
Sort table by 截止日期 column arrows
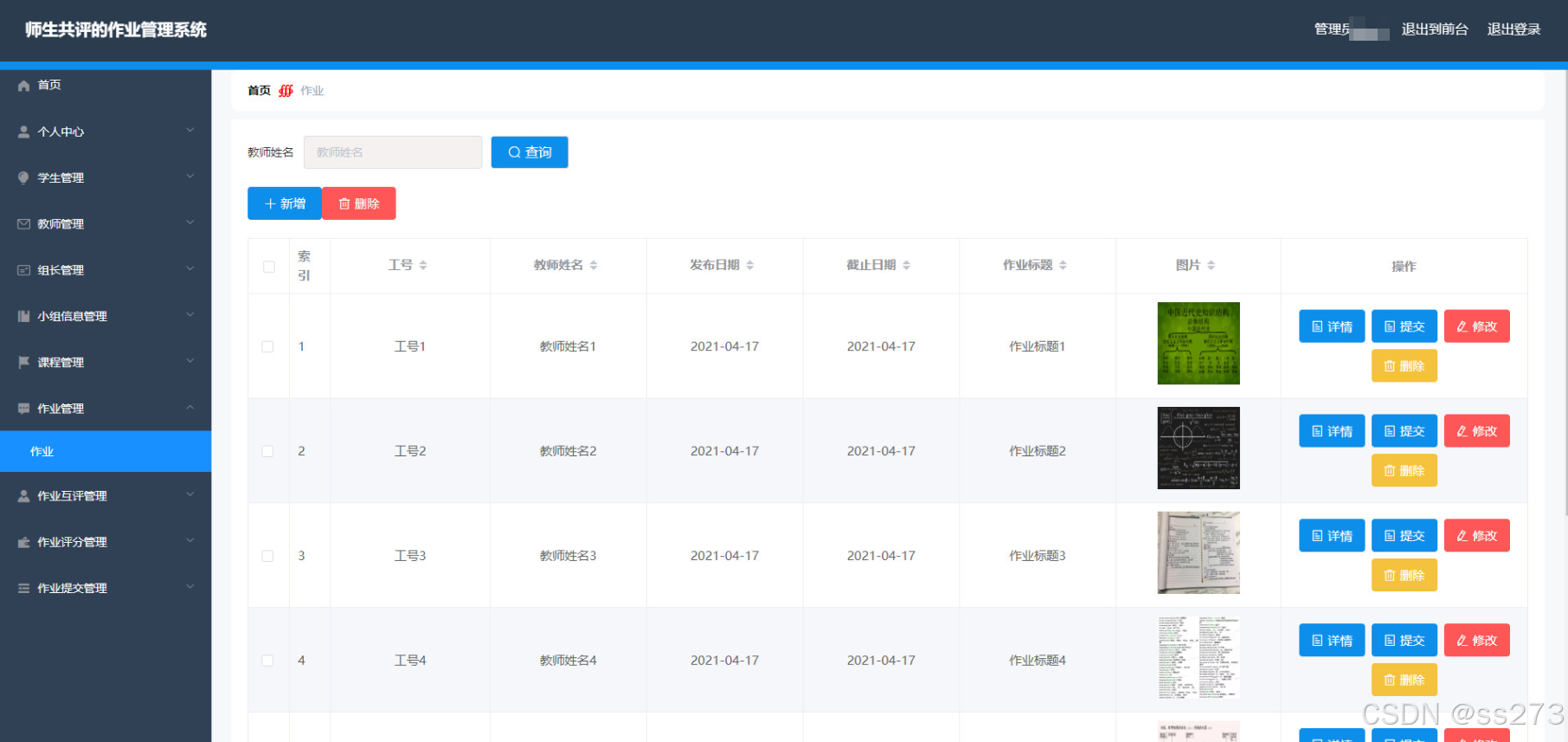[x=907, y=265]
